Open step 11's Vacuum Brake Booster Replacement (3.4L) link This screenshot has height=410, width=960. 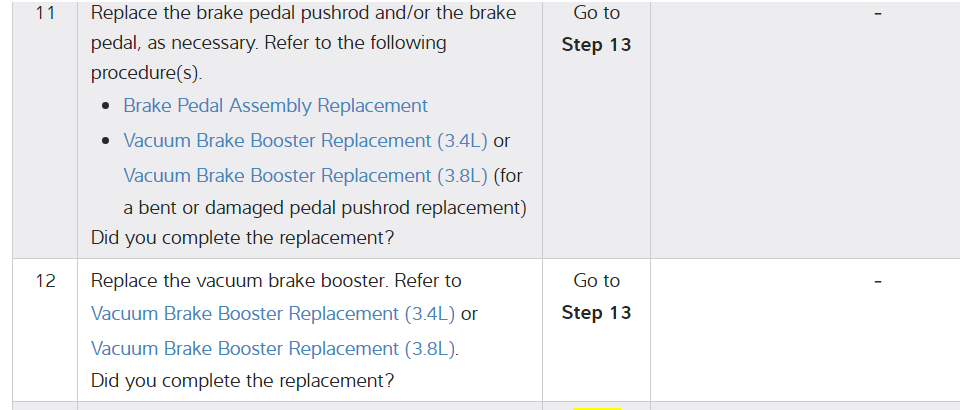(x=306, y=141)
